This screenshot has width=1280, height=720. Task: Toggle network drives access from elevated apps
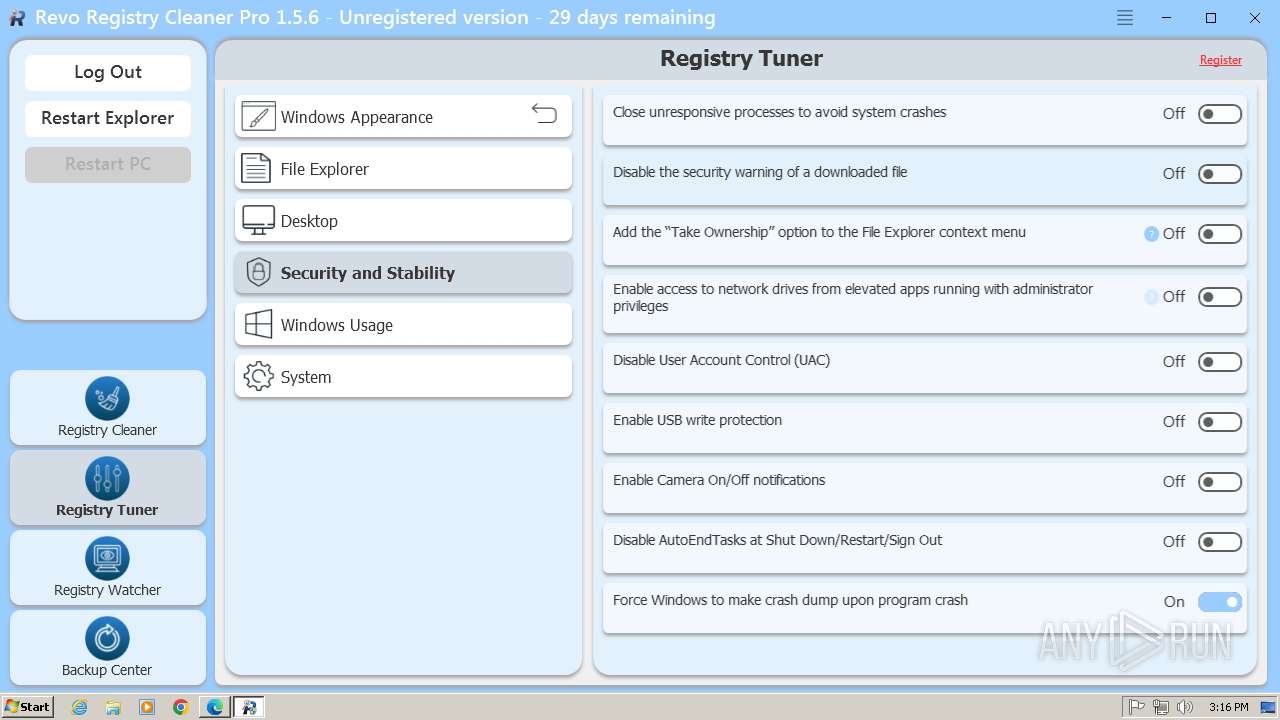(x=1220, y=297)
